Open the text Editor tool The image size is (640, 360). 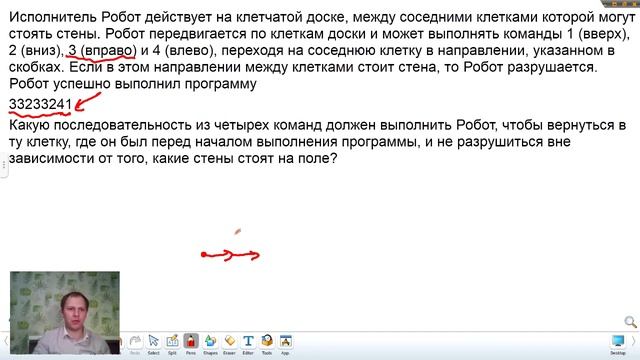[248, 342]
